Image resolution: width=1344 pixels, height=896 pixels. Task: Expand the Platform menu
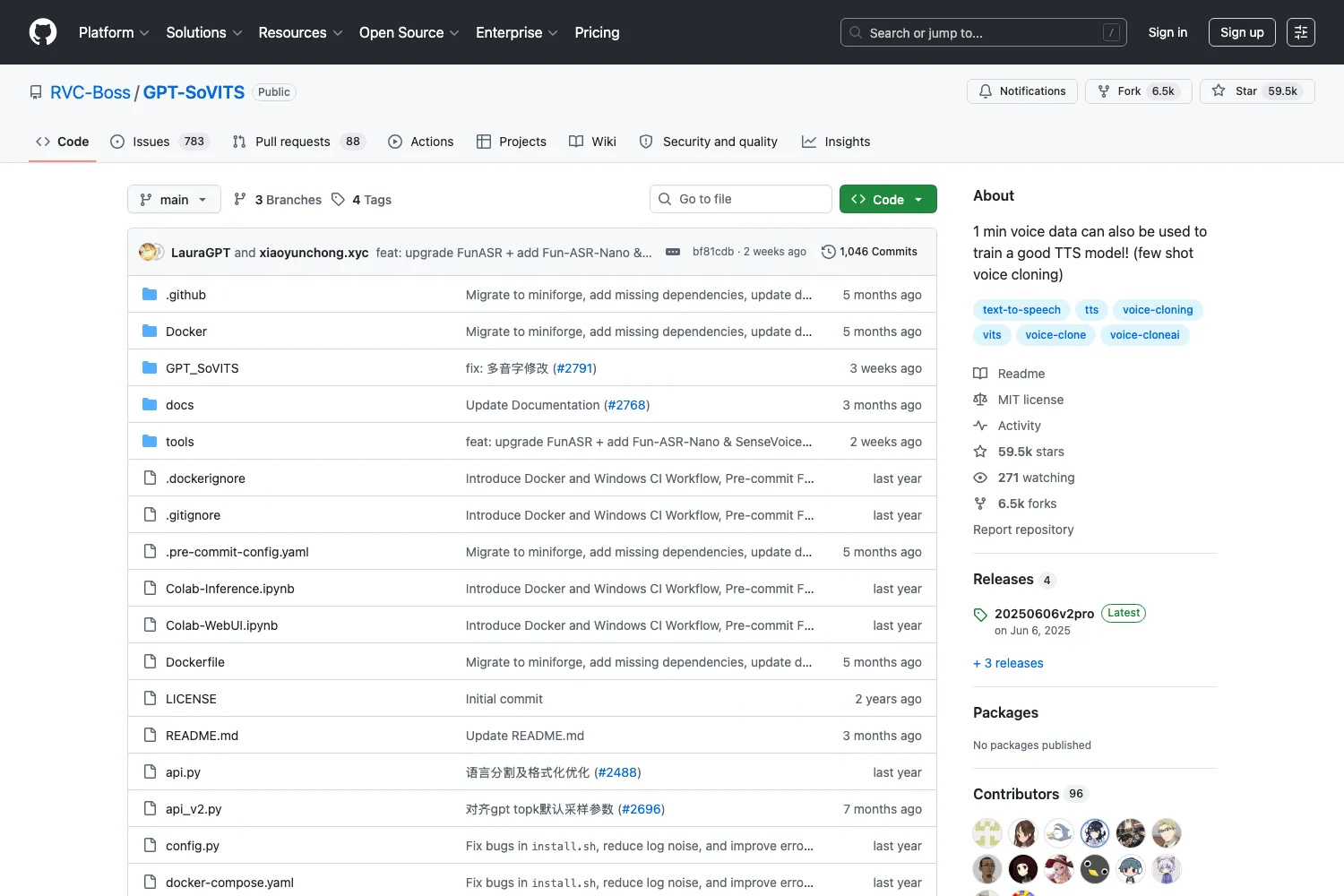[x=114, y=32]
